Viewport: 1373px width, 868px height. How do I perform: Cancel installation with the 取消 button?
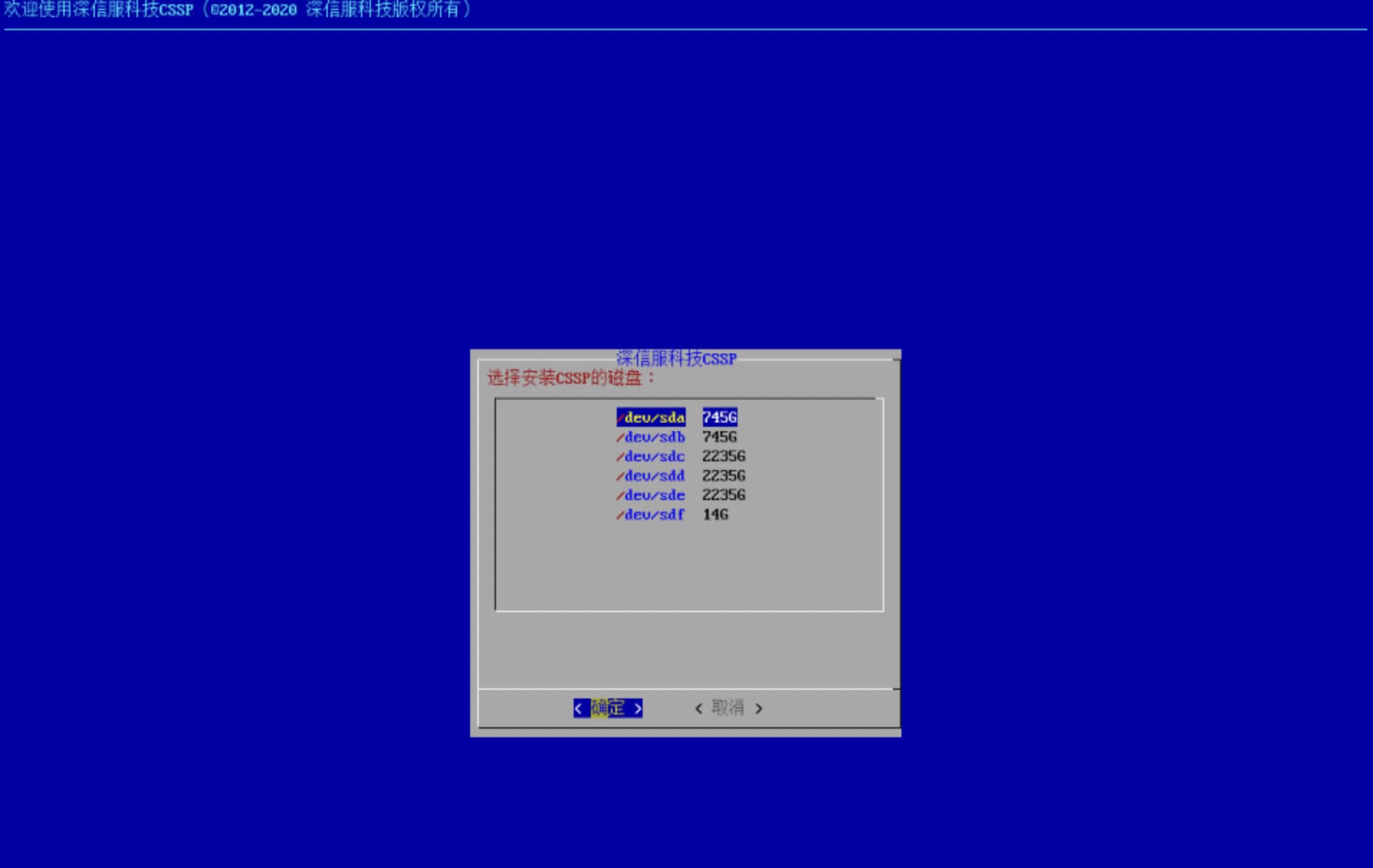[x=728, y=708]
